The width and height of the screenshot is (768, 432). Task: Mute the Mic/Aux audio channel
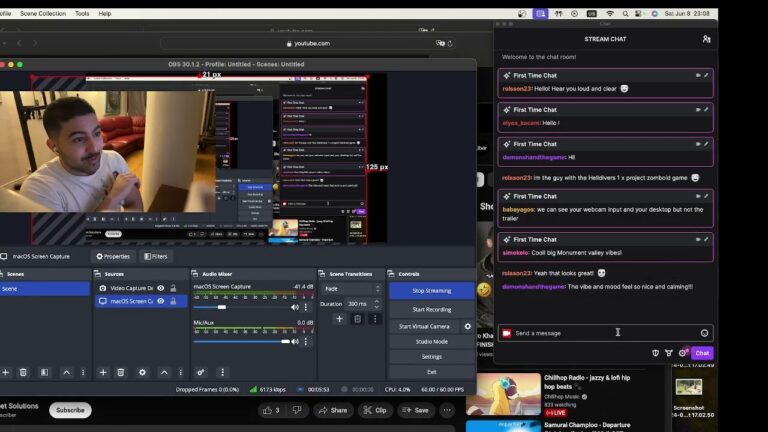(294, 341)
